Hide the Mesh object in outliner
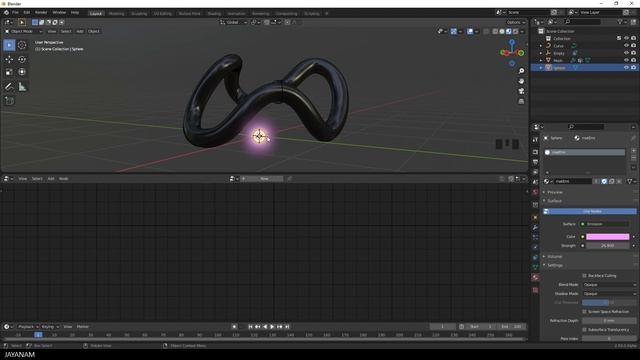The image size is (640, 360). point(626,60)
